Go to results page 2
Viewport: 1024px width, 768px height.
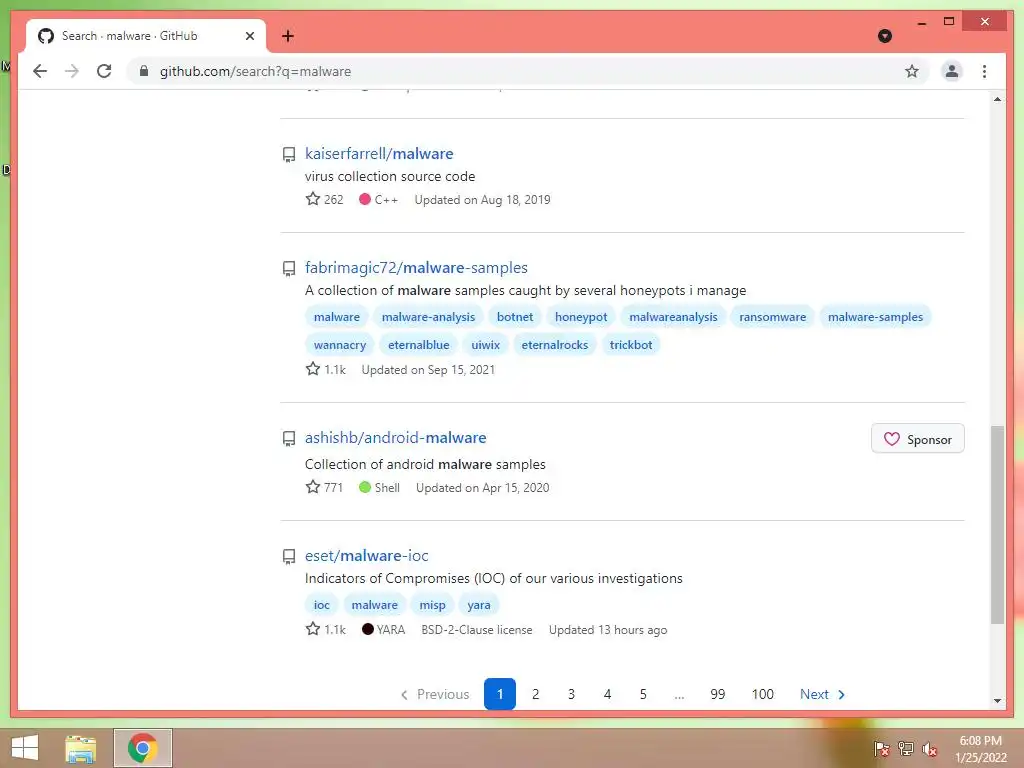coord(536,694)
